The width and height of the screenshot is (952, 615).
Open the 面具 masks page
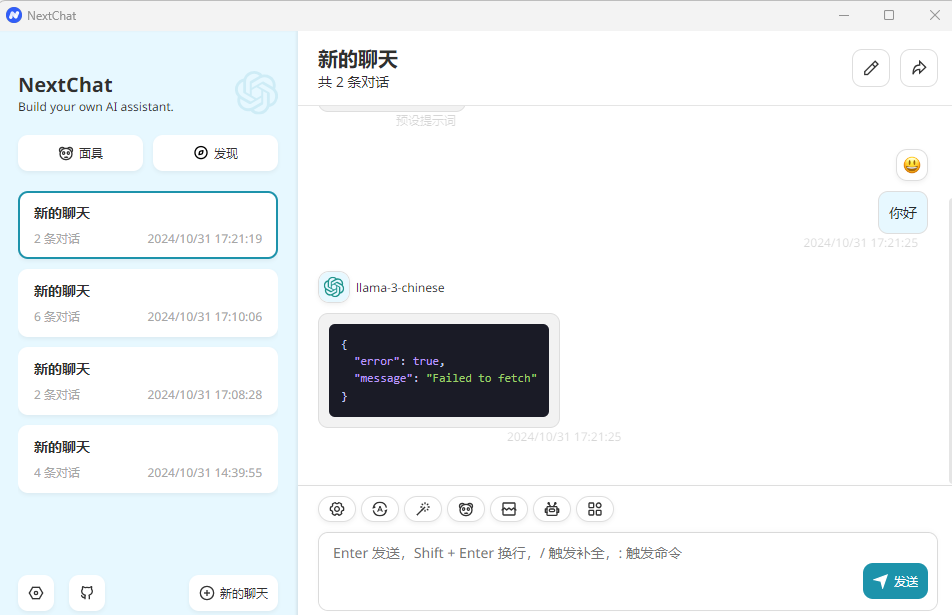(x=80, y=153)
